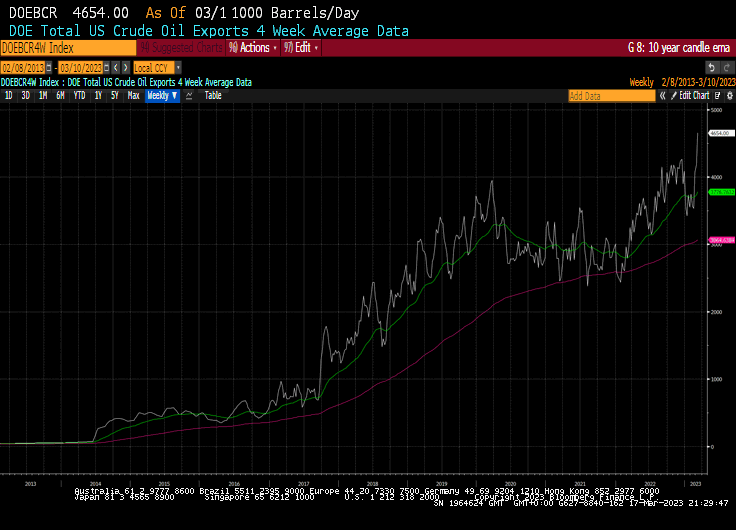Open the end date calendar picker
Screen dimensions: 736x530
coord(106,67)
